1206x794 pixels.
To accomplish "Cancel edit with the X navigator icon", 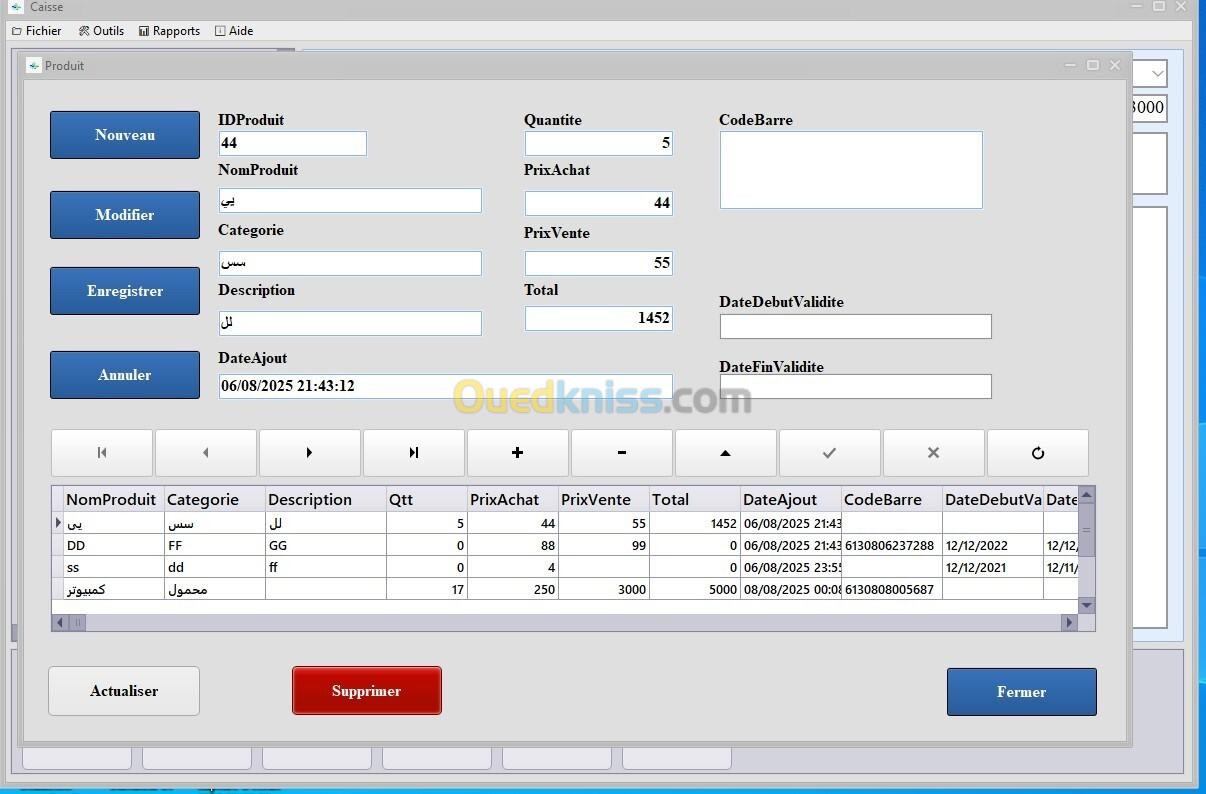I will coord(934,453).
